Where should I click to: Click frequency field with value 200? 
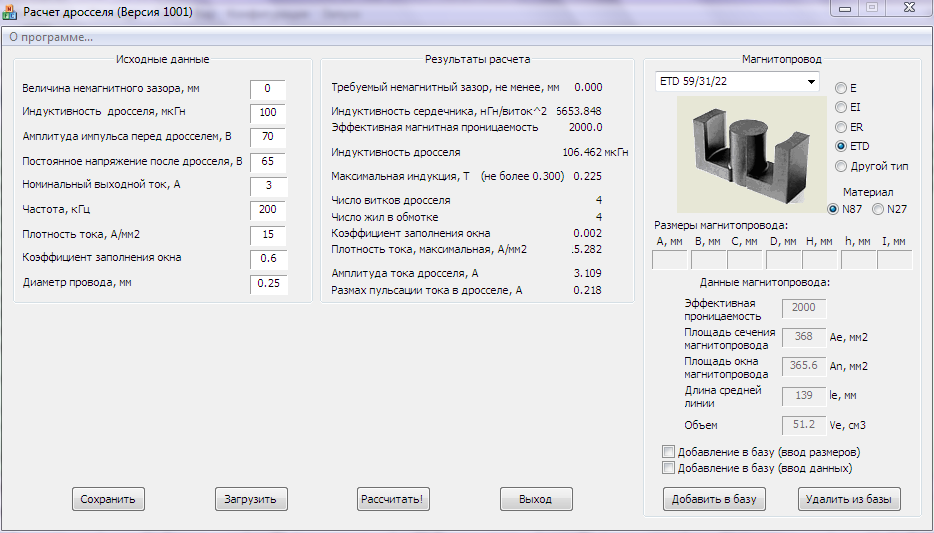coord(268,210)
